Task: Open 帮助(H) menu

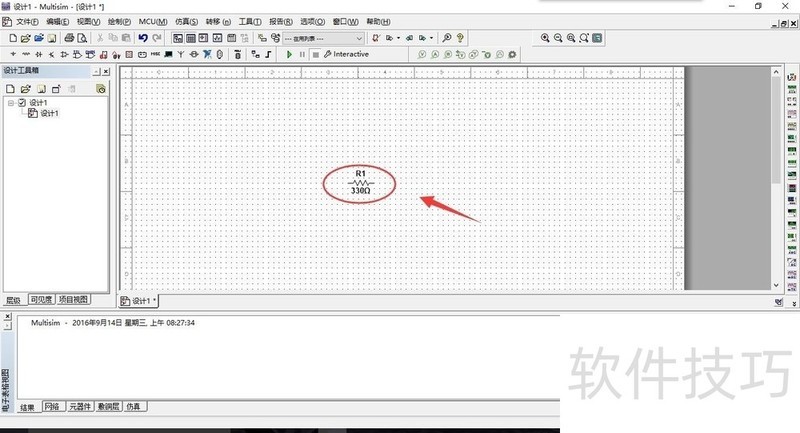Action: tap(378, 21)
